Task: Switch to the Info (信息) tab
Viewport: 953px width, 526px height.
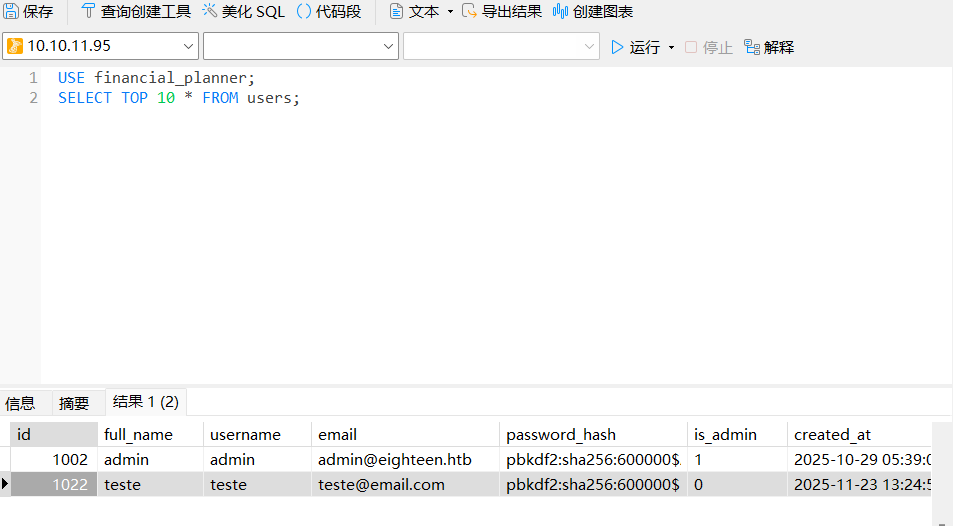Action: pyautogui.click(x=20, y=403)
